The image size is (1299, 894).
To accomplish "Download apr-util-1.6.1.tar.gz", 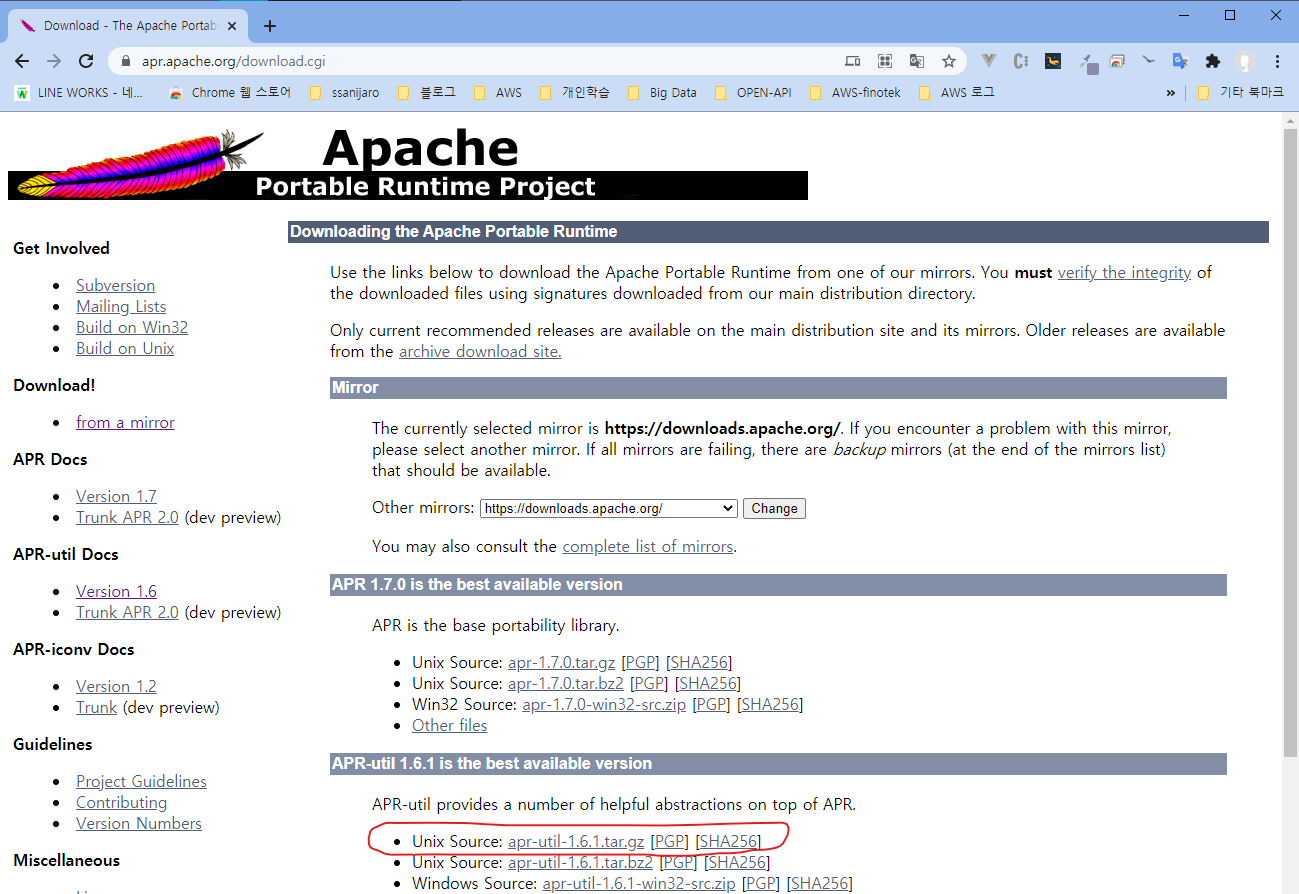I will point(576,841).
